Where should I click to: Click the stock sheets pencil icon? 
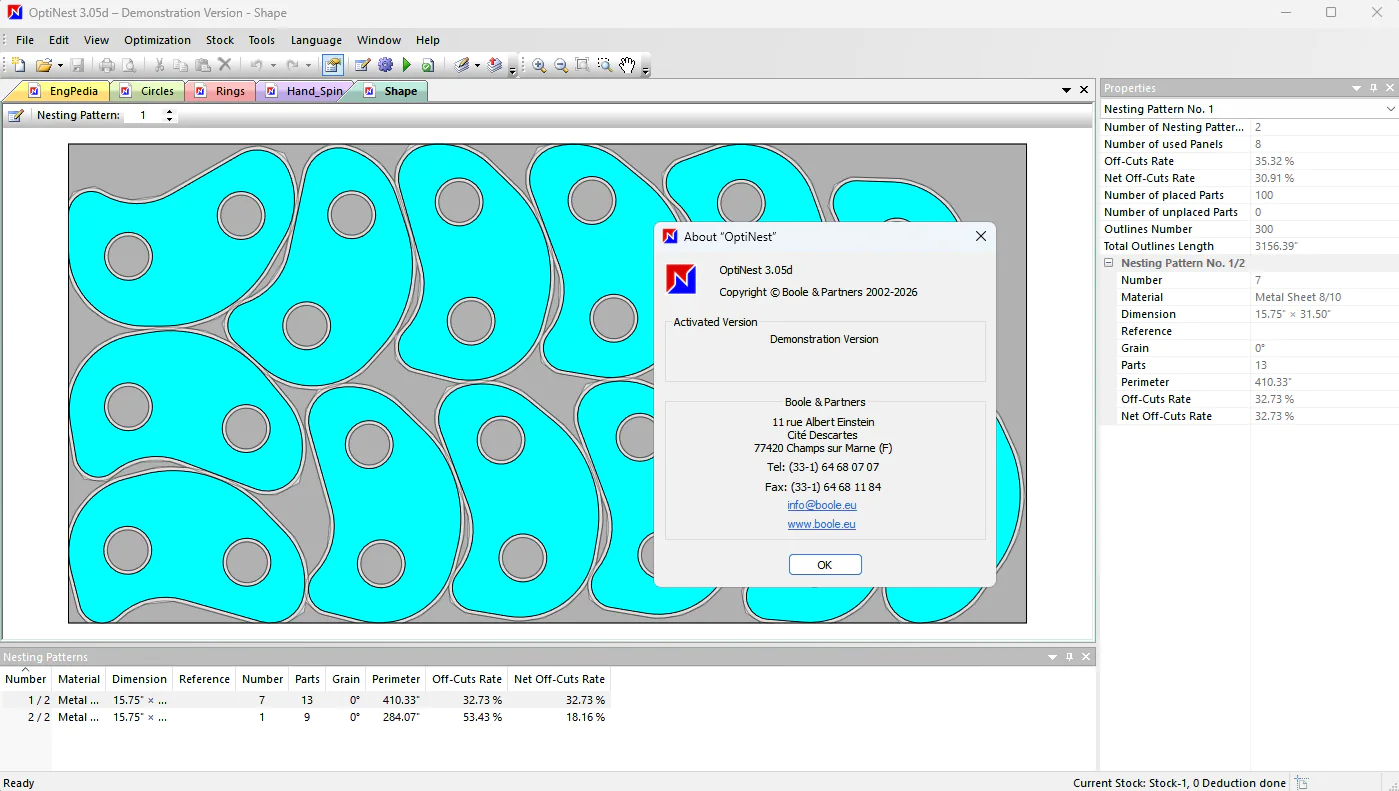[461, 65]
